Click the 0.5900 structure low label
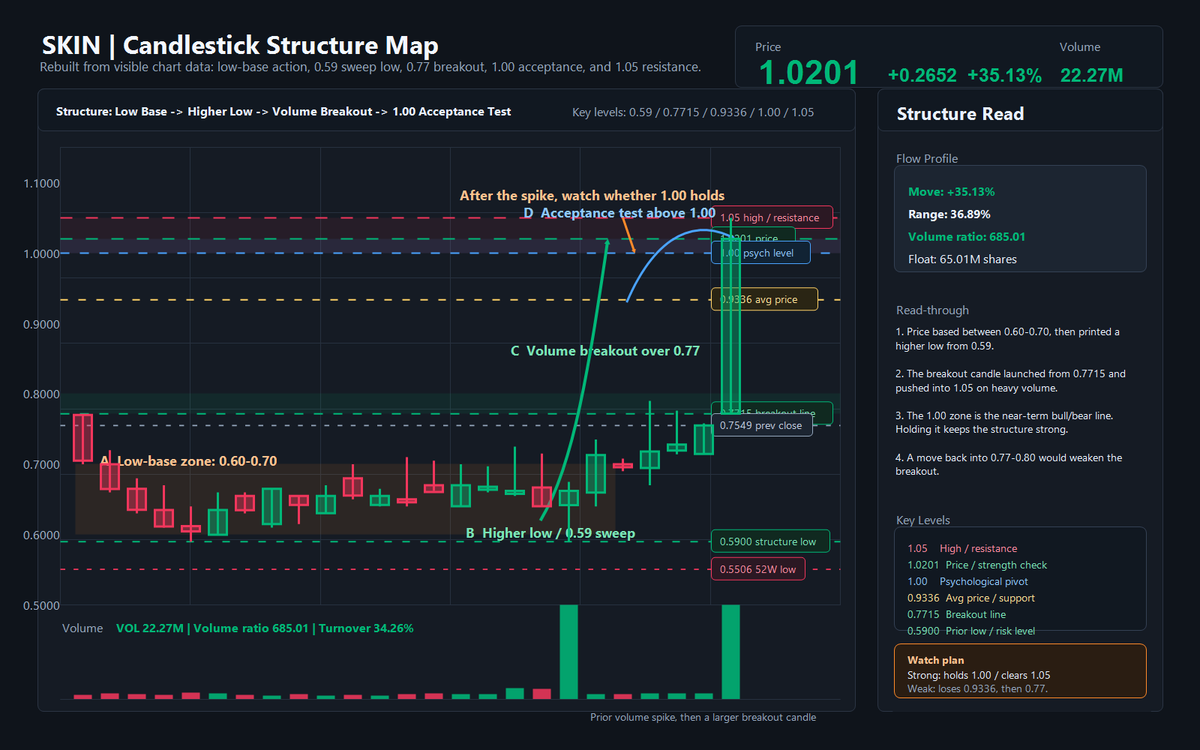Viewport: 1200px width, 750px height. [x=770, y=542]
